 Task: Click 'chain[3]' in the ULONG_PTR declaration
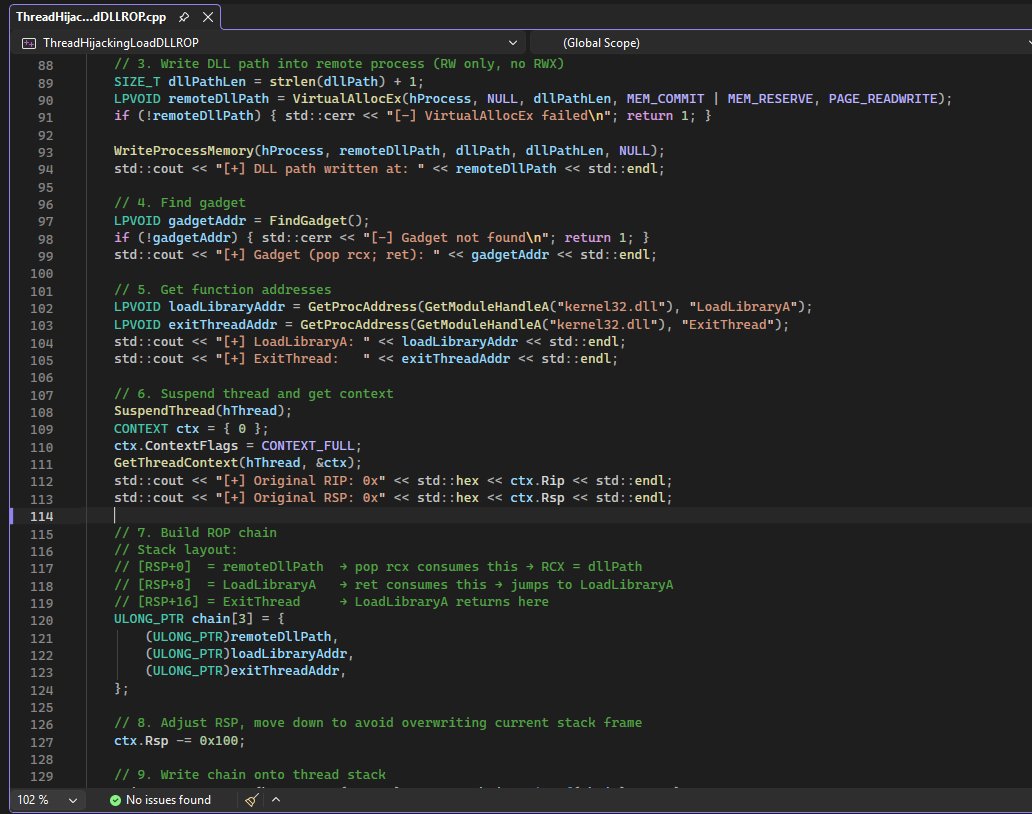222,619
